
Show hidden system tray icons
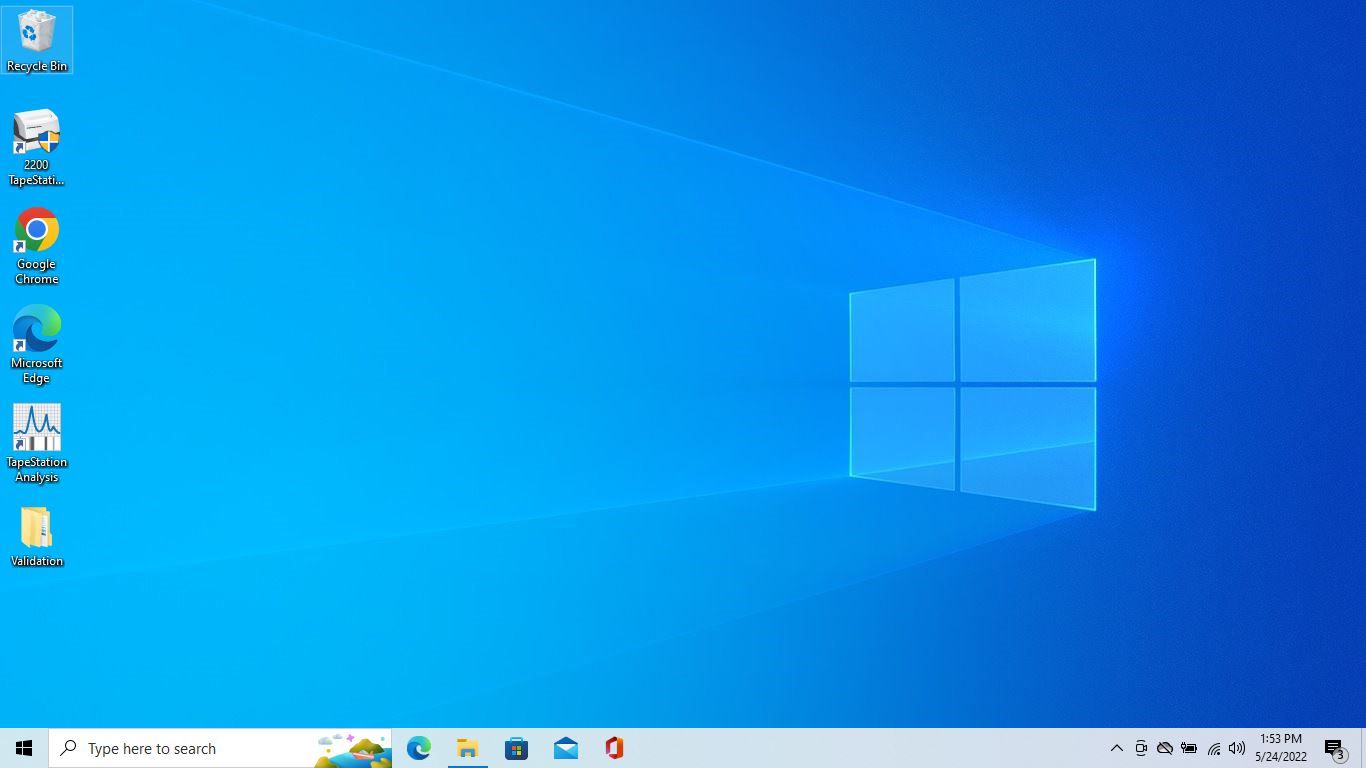pos(1117,748)
